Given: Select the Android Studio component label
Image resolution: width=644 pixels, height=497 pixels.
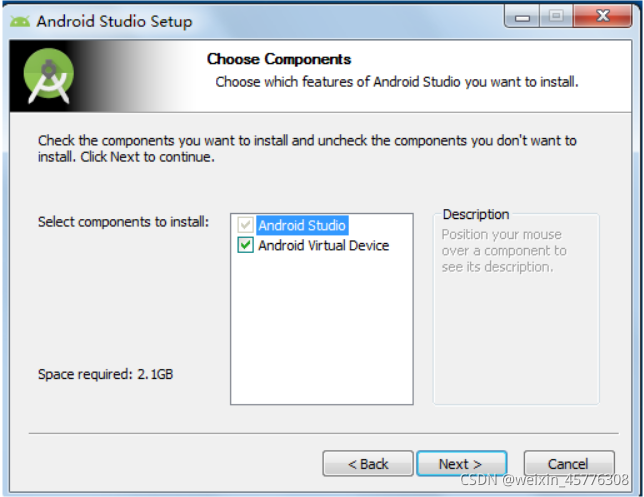Looking at the screenshot, I should coord(302,226).
